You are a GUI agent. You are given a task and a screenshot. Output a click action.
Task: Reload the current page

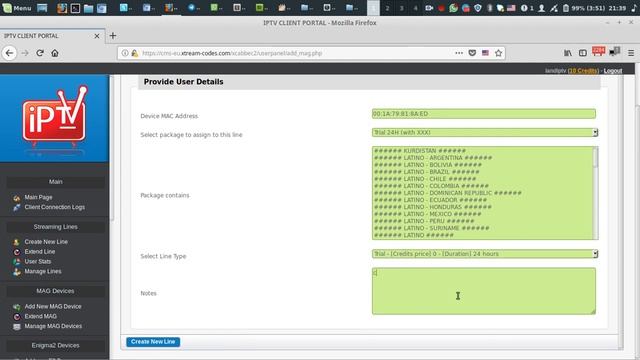tap(40, 53)
